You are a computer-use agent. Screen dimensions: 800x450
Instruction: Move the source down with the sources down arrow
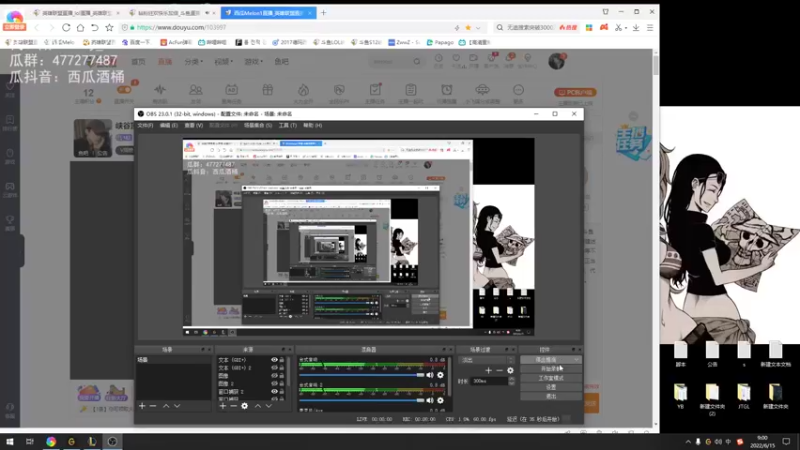coord(268,406)
